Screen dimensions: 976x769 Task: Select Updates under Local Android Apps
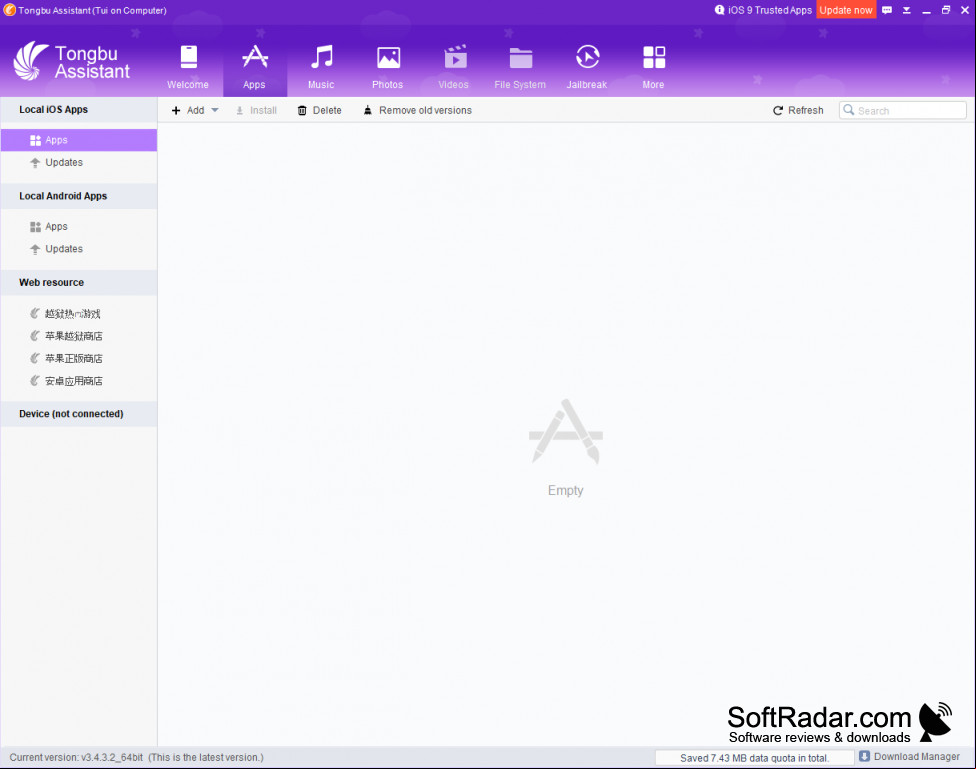tap(78, 249)
